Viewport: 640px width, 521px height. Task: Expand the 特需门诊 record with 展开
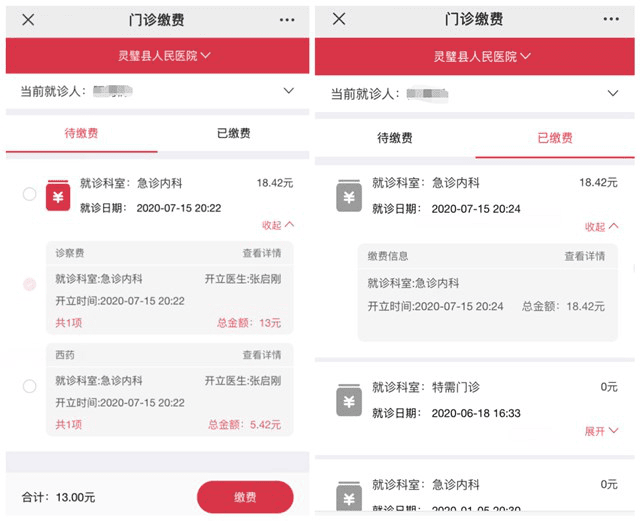601,431
